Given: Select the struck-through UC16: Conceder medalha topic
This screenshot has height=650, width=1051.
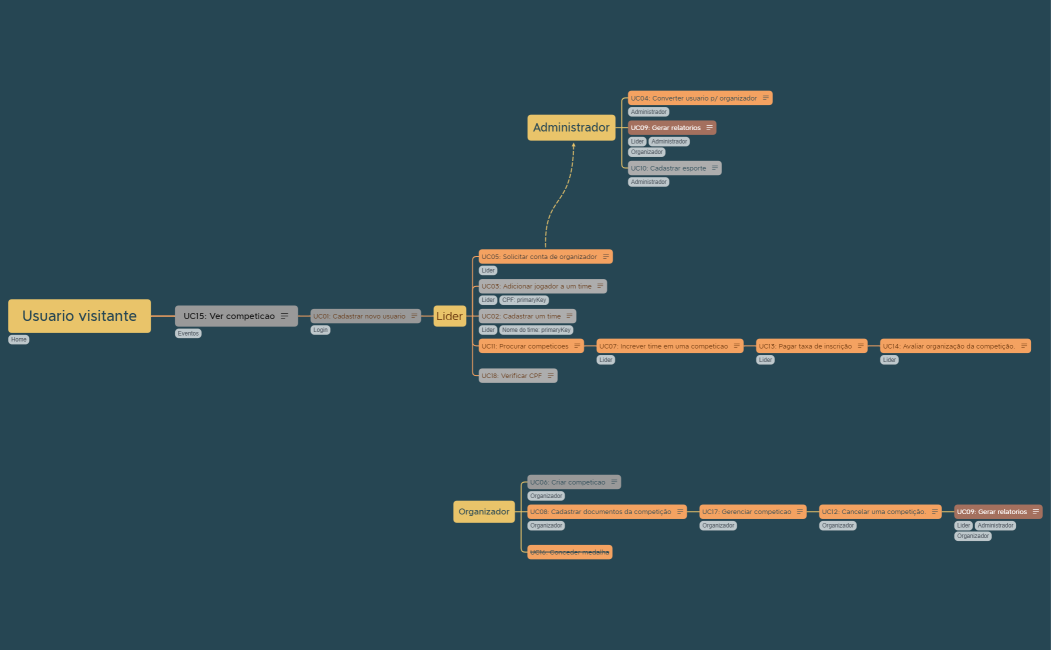Looking at the screenshot, I should [569, 552].
